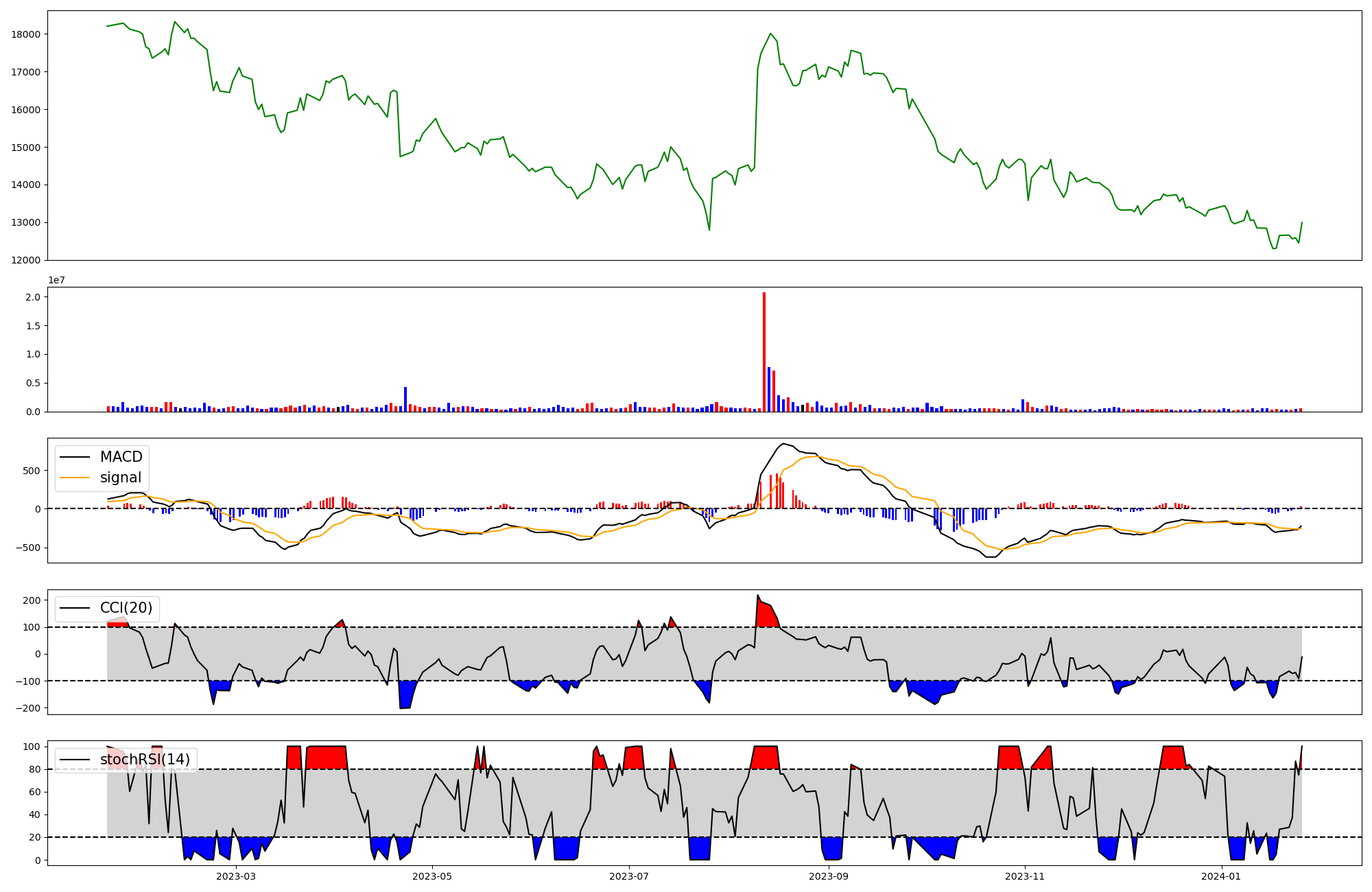This screenshot has width=1372, height=892.
Task: Click the 2023-03 x-axis date label
Action: click(x=235, y=876)
